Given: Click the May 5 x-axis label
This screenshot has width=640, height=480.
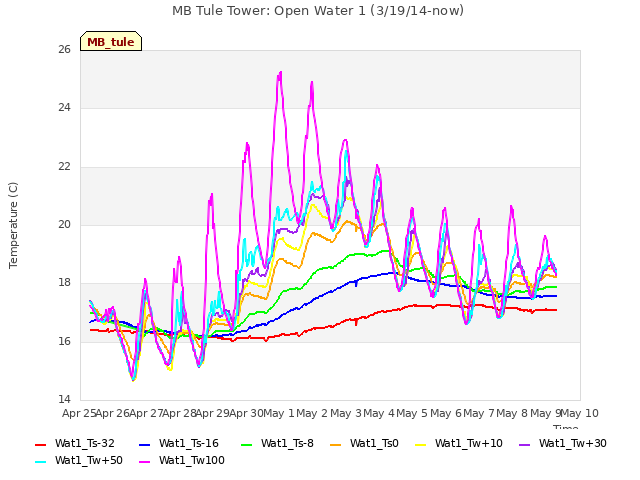Looking at the screenshot, I should coord(412,413).
